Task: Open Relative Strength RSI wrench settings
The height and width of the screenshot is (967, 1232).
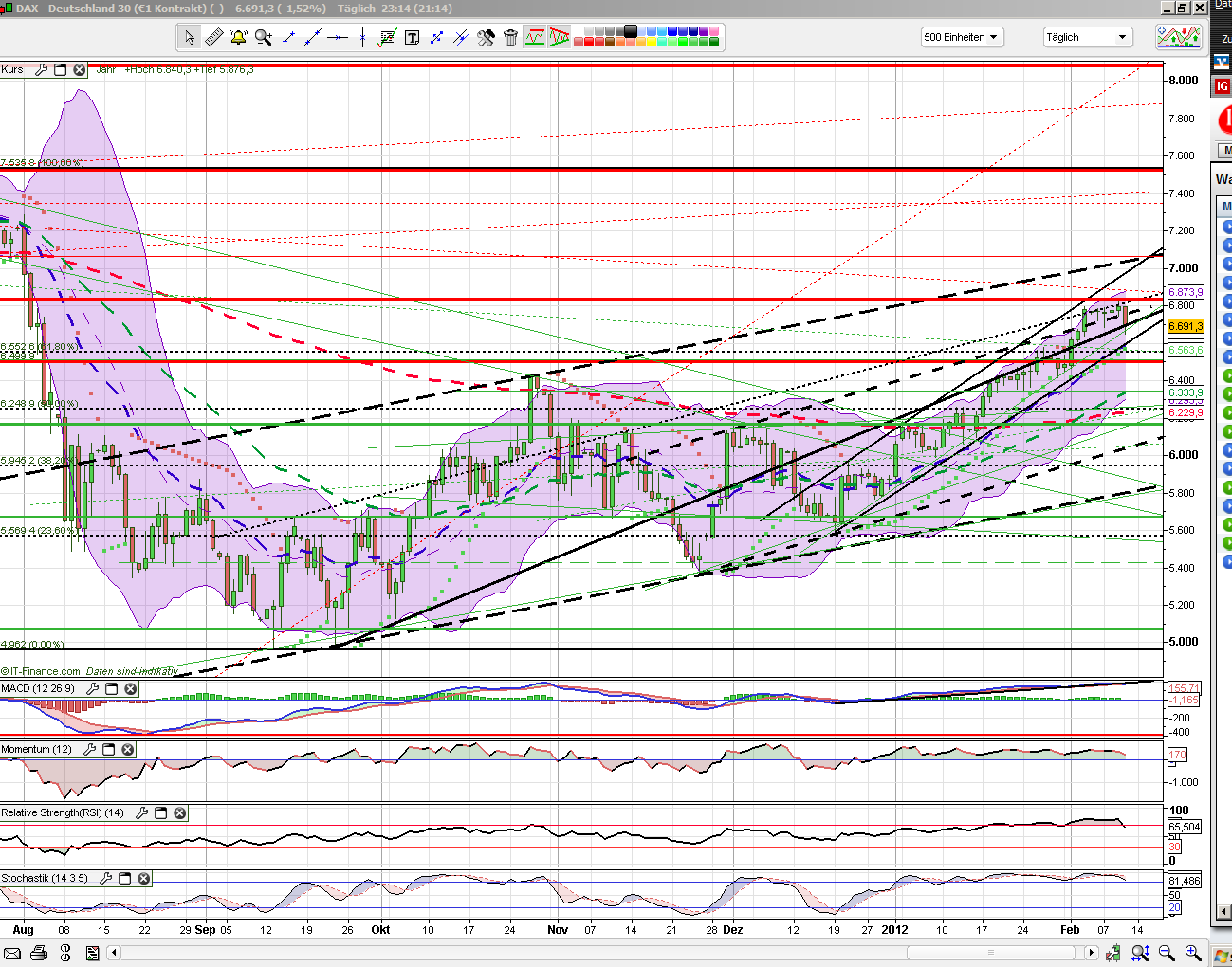Action: 141,812
